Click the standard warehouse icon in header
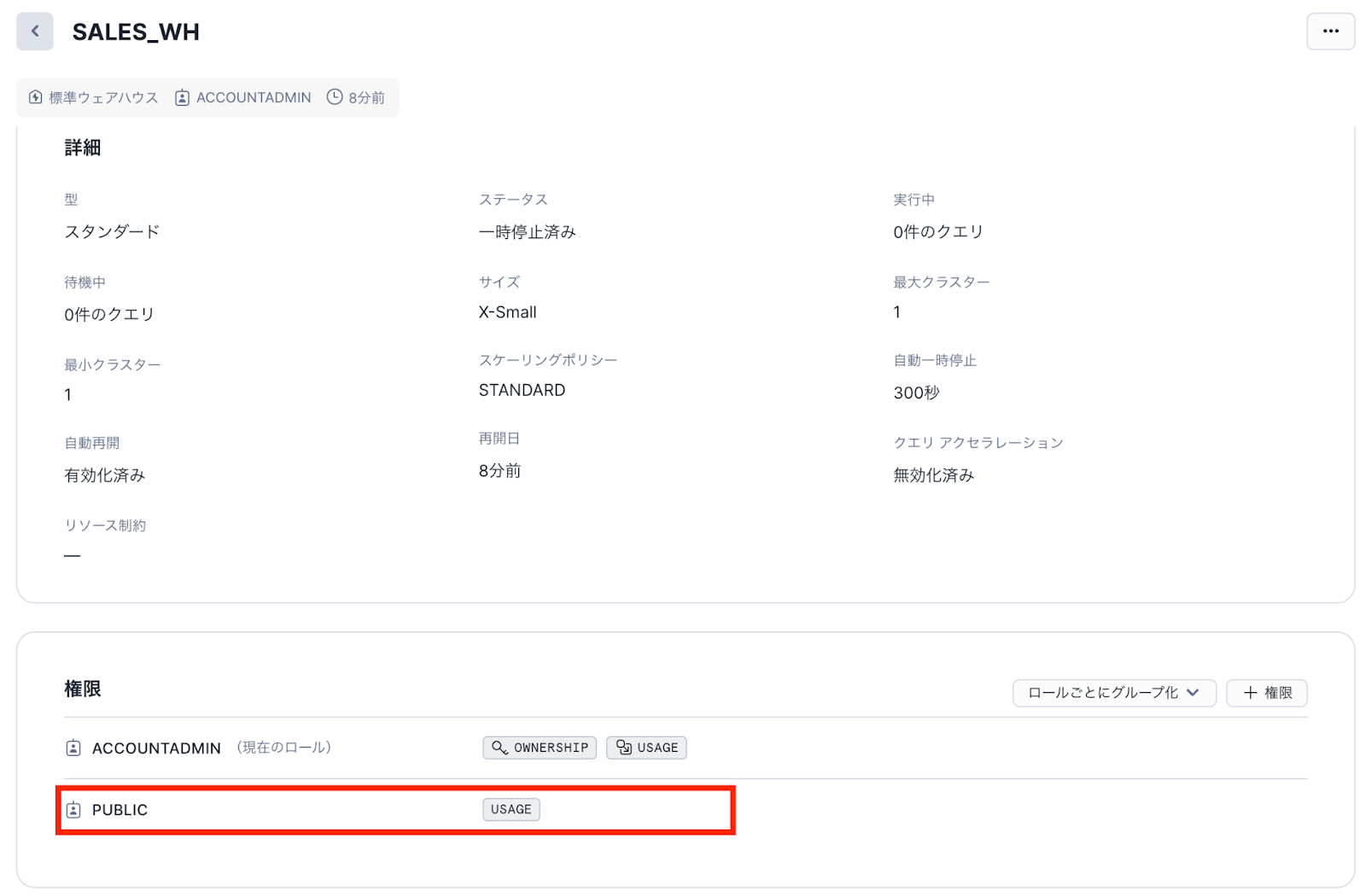This screenshot has width=1366, height=896. click(36, 97)
